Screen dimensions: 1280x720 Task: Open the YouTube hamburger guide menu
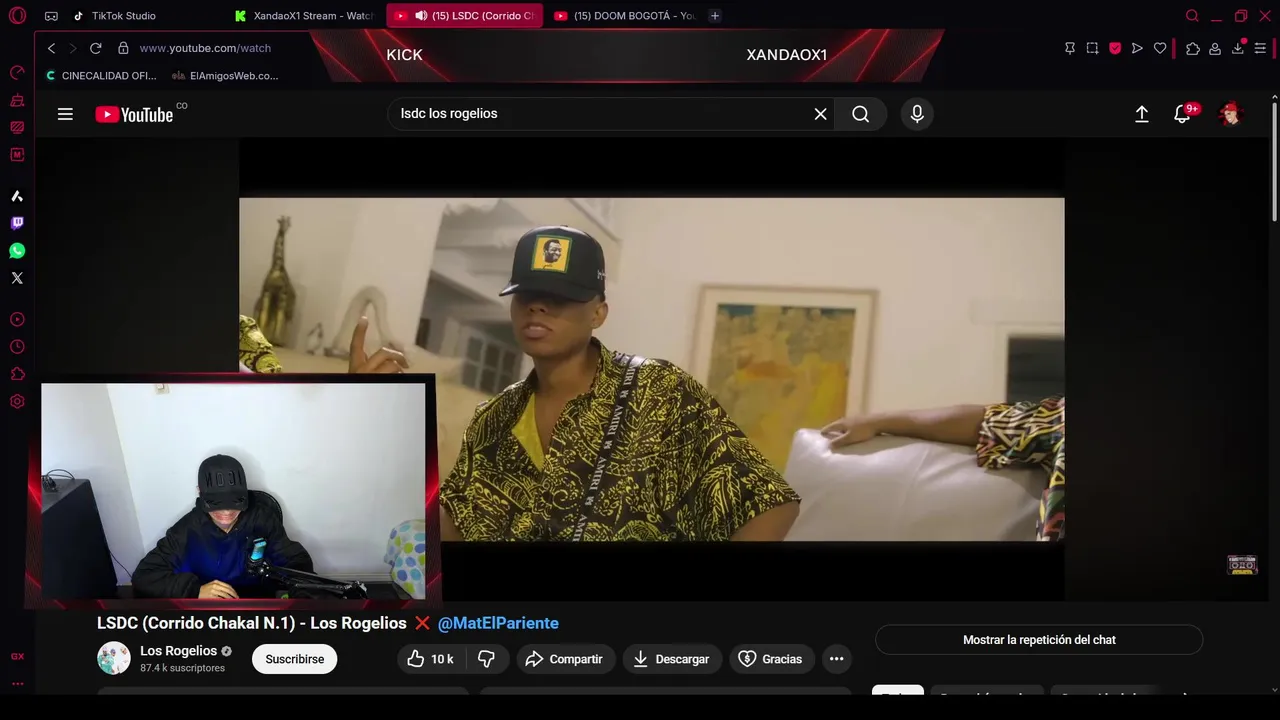tap(65, 114)
